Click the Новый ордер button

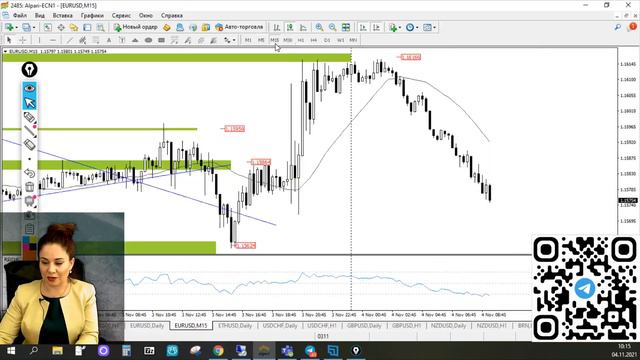[x=136, y=27]
